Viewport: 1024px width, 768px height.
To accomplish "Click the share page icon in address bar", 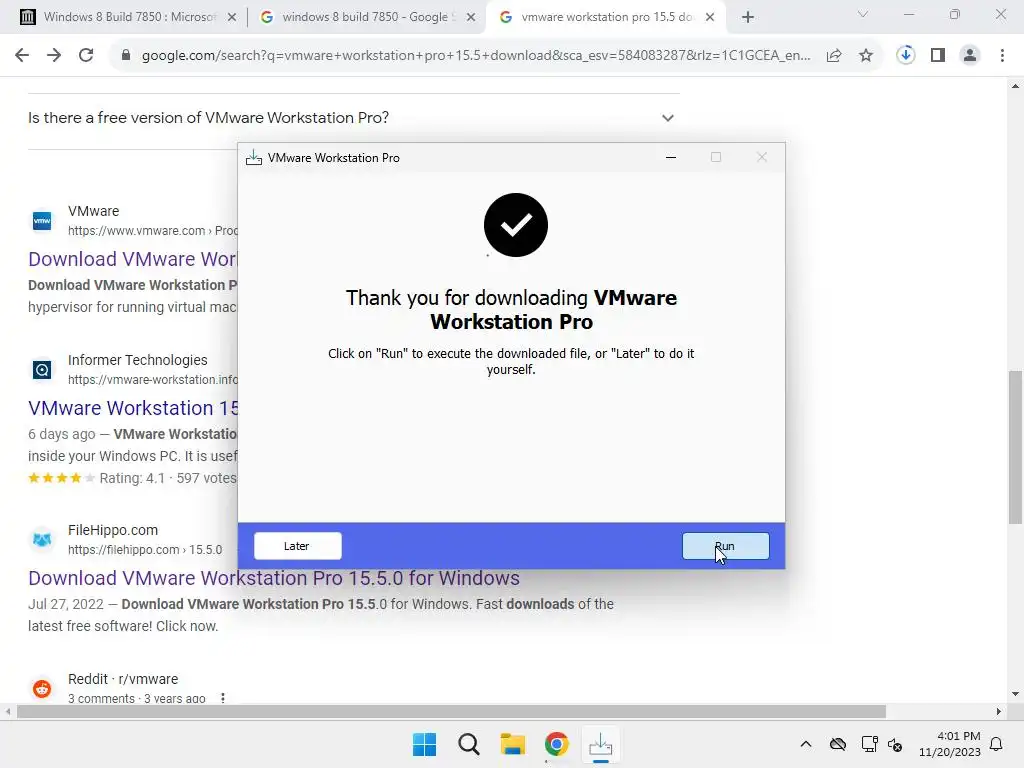I will [834, 56].
